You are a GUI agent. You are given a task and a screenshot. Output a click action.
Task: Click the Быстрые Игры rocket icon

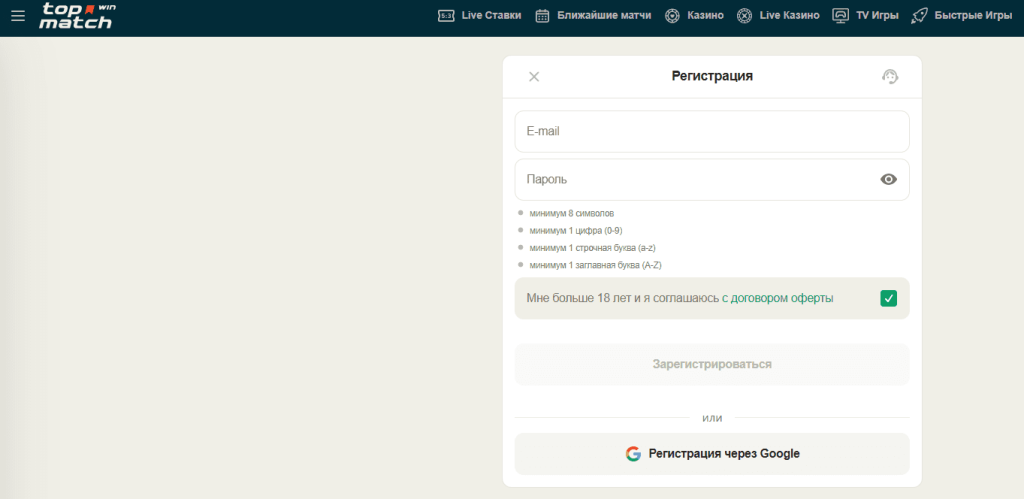pyautogui.click(x=919, y=16)
